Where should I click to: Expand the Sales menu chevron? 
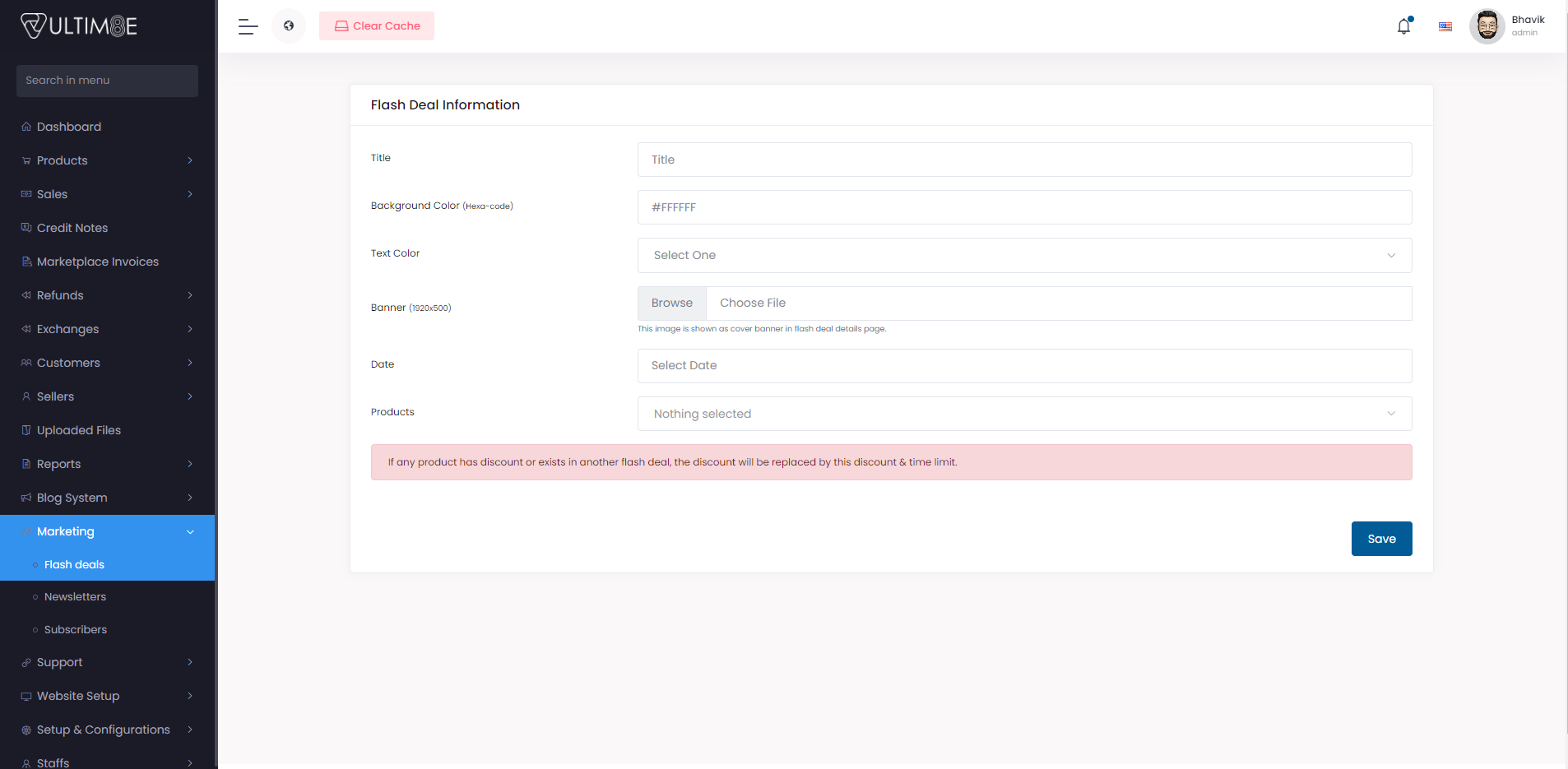pyautogui.click(x=190, y=194)
